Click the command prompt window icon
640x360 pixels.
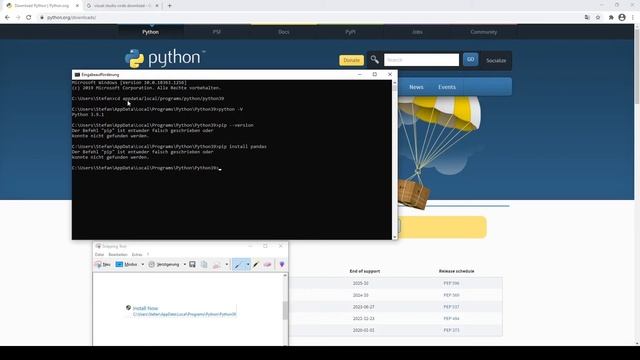pos(77,75)
